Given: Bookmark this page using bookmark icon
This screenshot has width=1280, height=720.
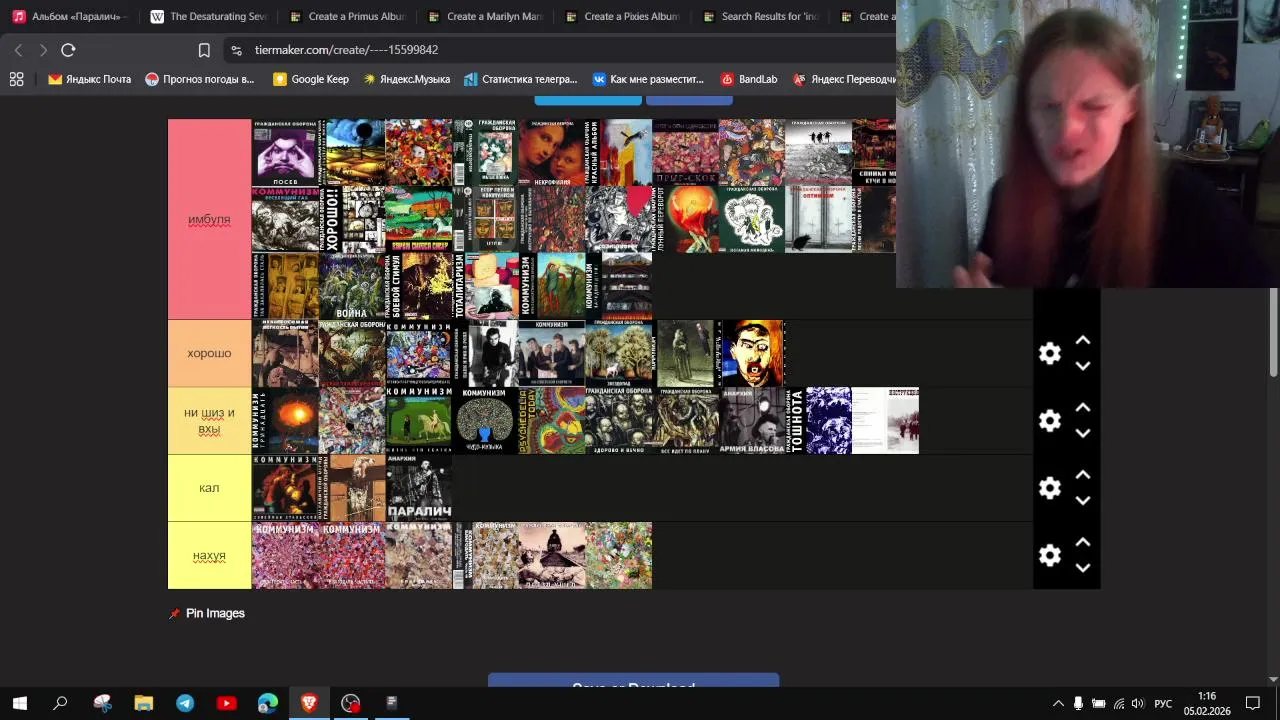Looking at the screenshot, I should [204, 50].
